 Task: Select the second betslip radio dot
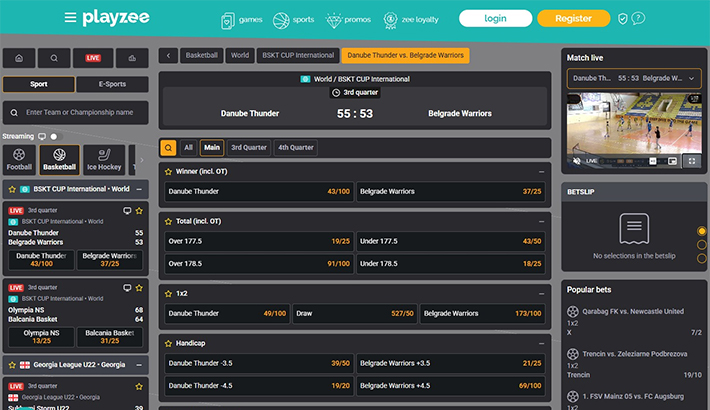(702, 245)
